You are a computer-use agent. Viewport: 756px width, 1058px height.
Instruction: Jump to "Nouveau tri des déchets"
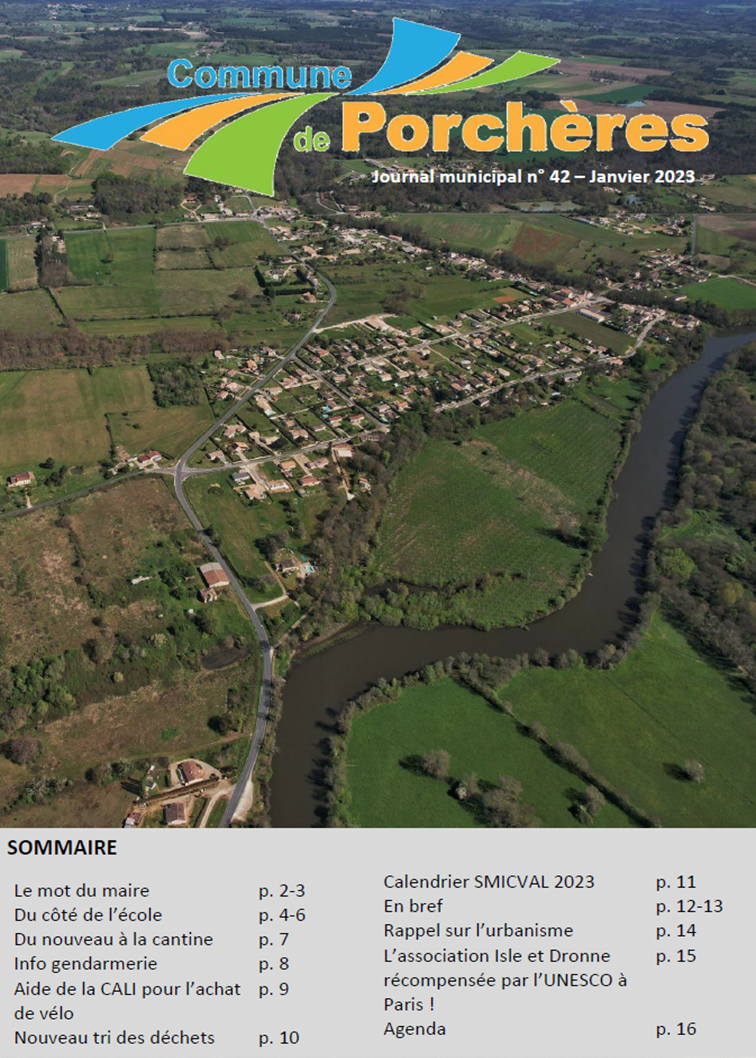114,1038
